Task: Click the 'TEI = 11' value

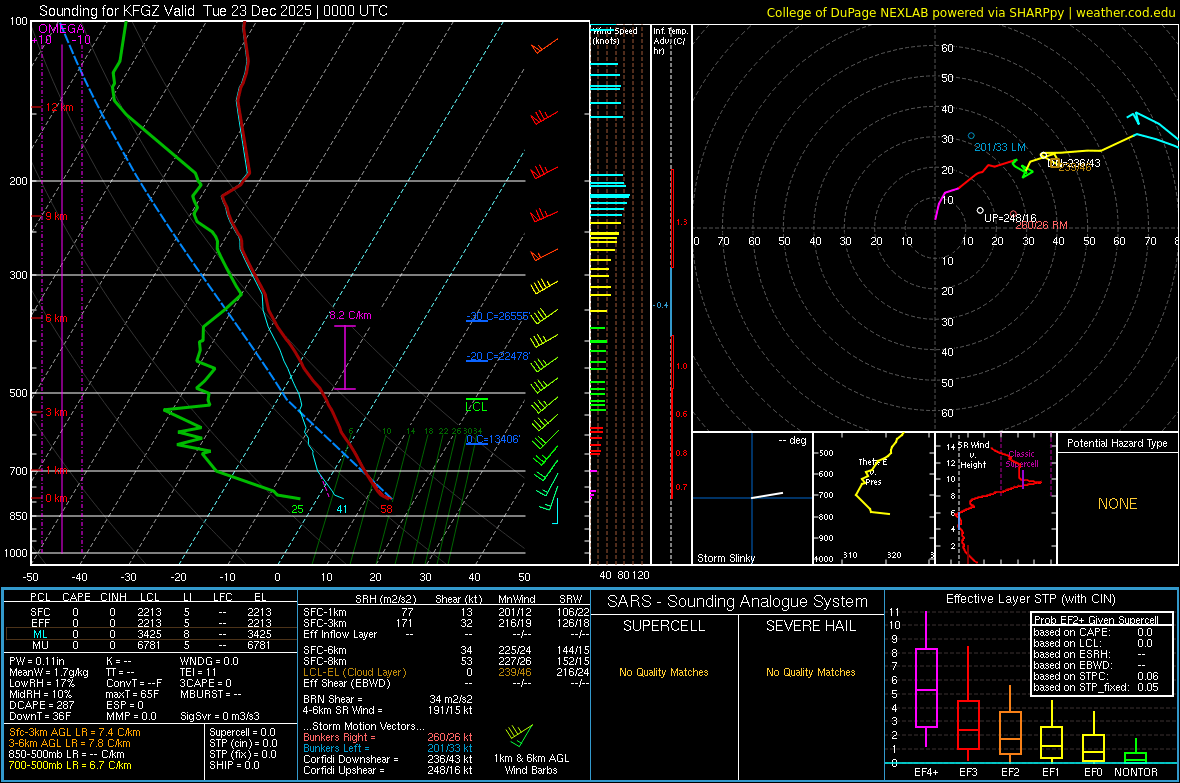Action: [x=199, y=672]
